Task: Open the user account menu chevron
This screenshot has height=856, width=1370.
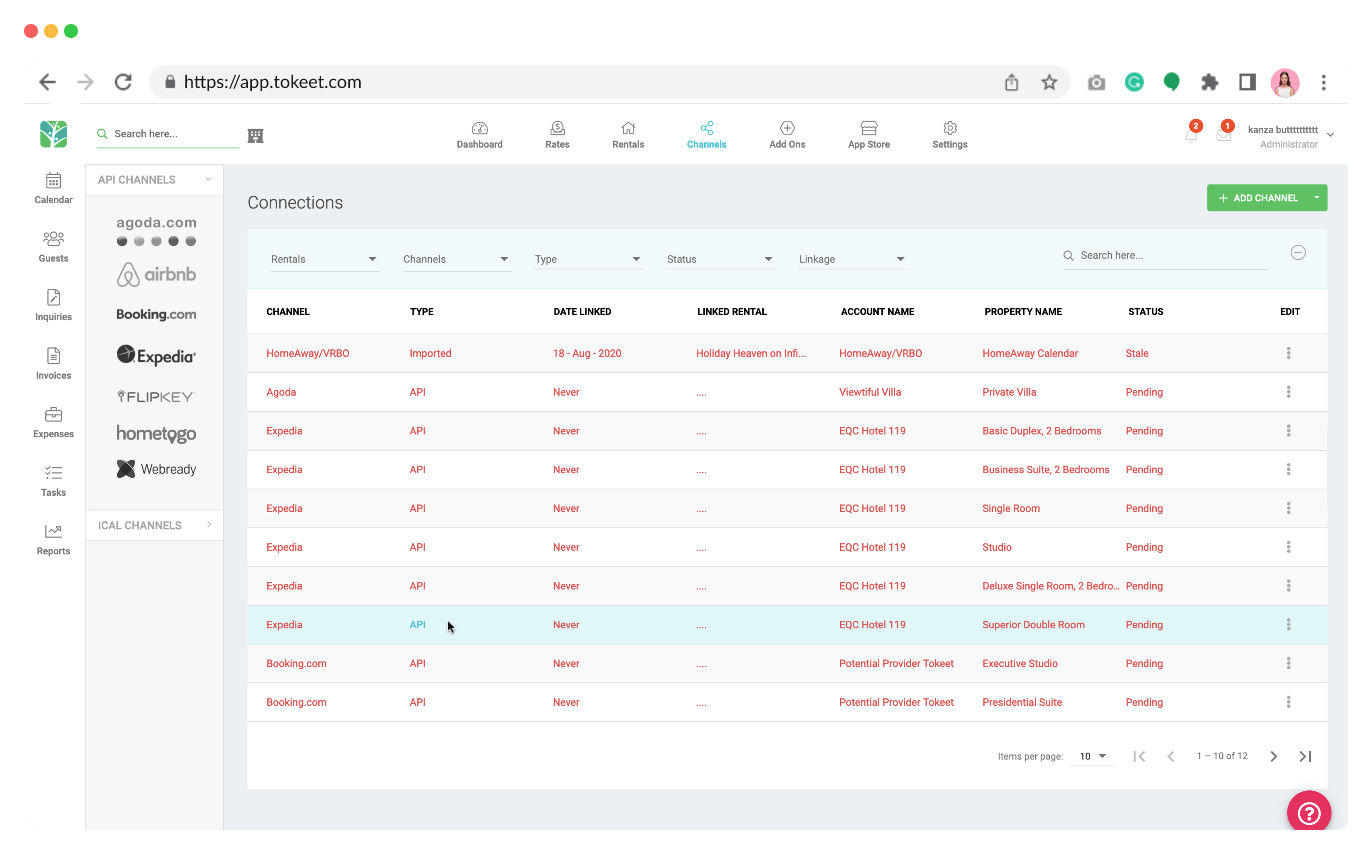Action: click(1330, 136)
